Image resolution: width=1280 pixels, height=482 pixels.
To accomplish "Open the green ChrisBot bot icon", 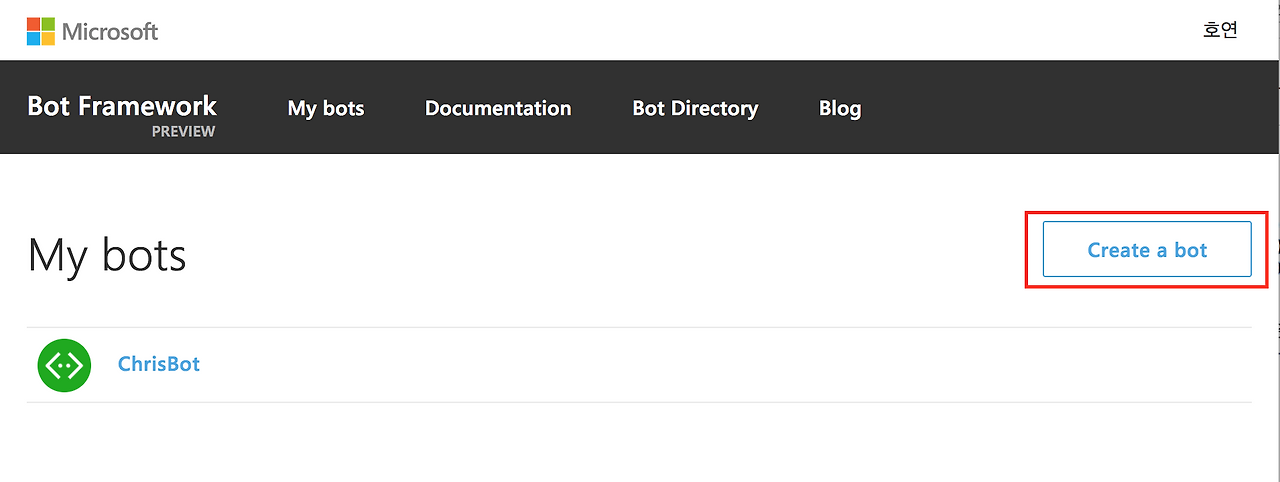I will (64, 365).
